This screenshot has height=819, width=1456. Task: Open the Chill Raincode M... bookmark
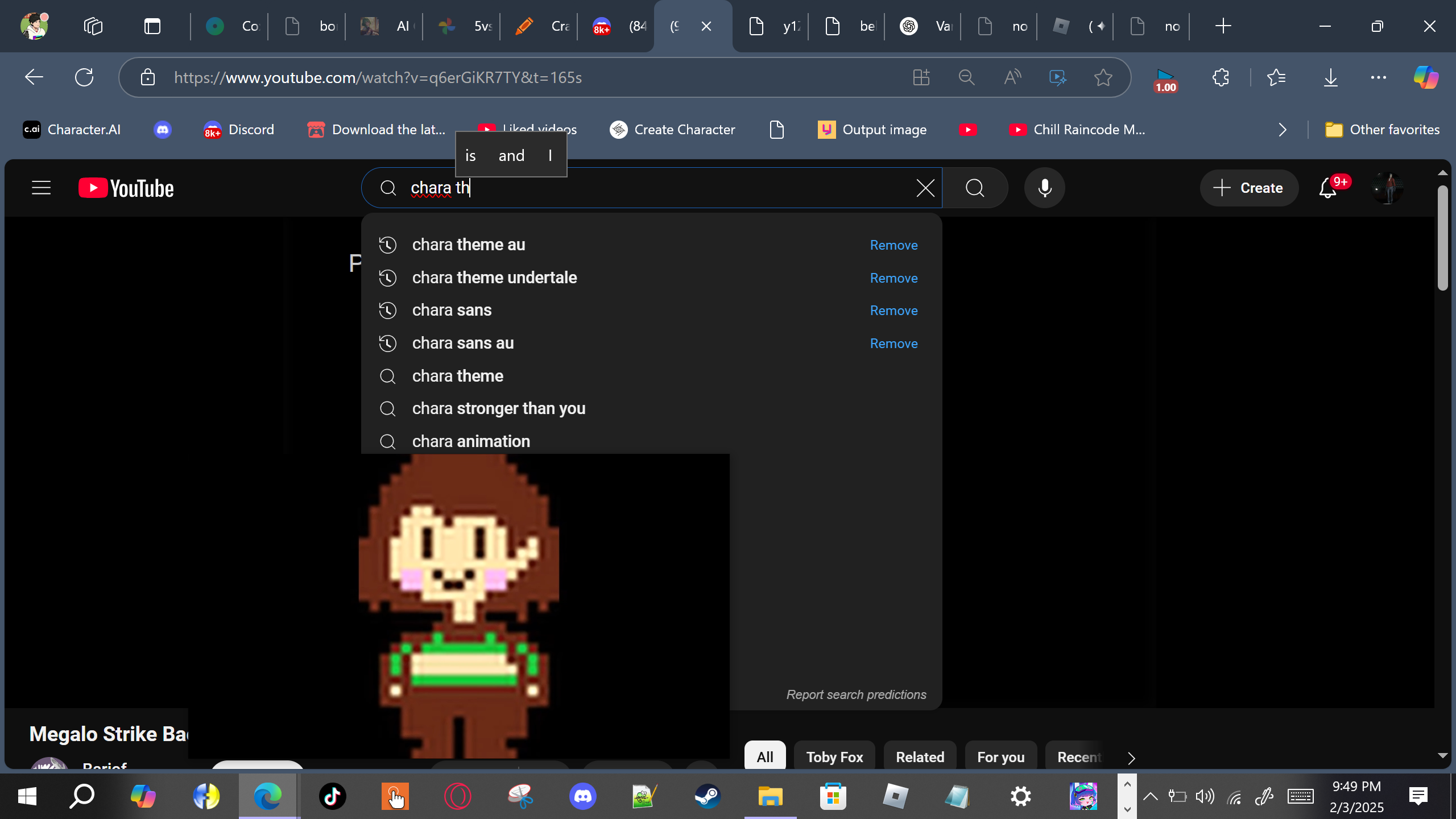pyautogui.click(x=1077, y=130)
